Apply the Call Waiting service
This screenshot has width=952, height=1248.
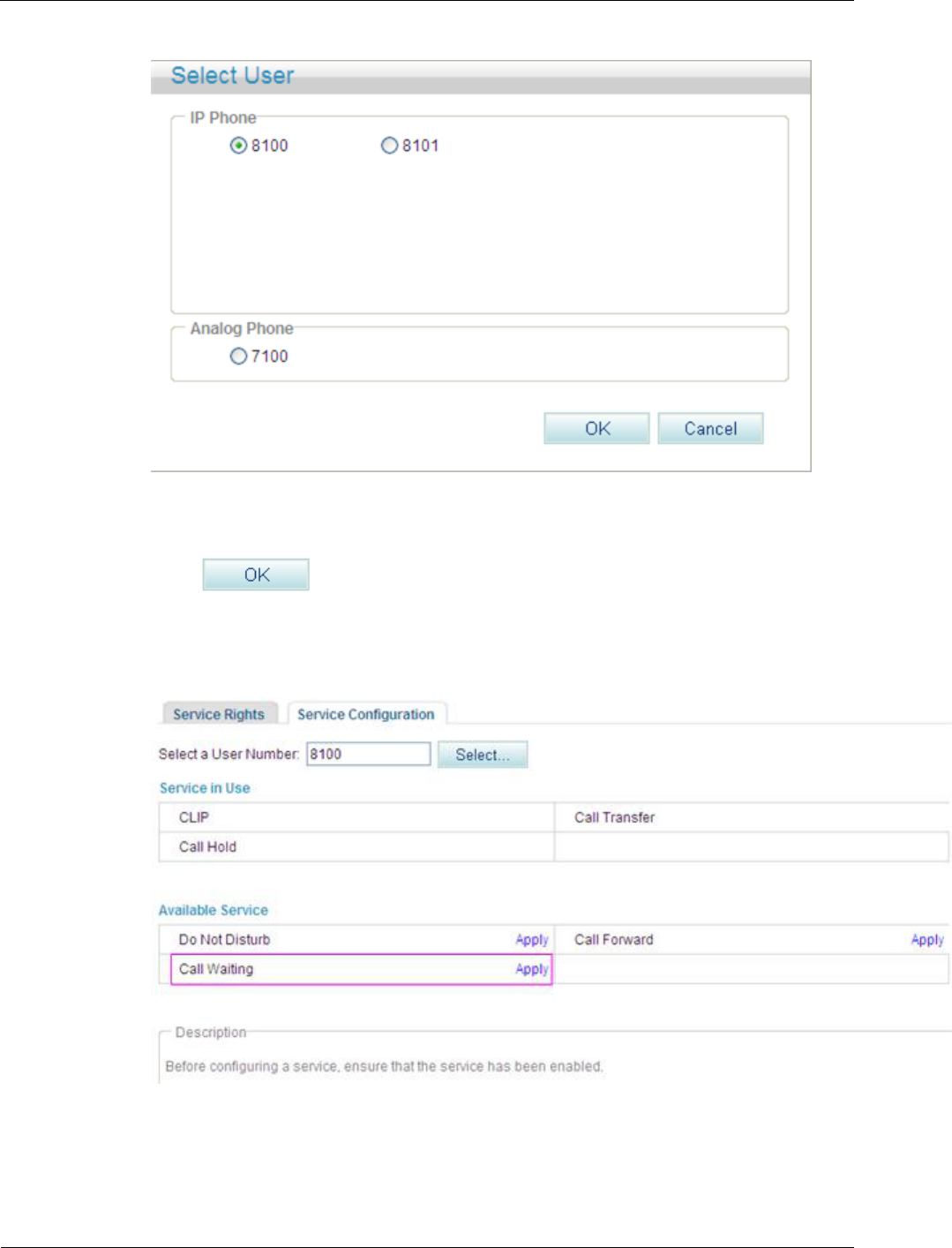[x=532, y=969]
